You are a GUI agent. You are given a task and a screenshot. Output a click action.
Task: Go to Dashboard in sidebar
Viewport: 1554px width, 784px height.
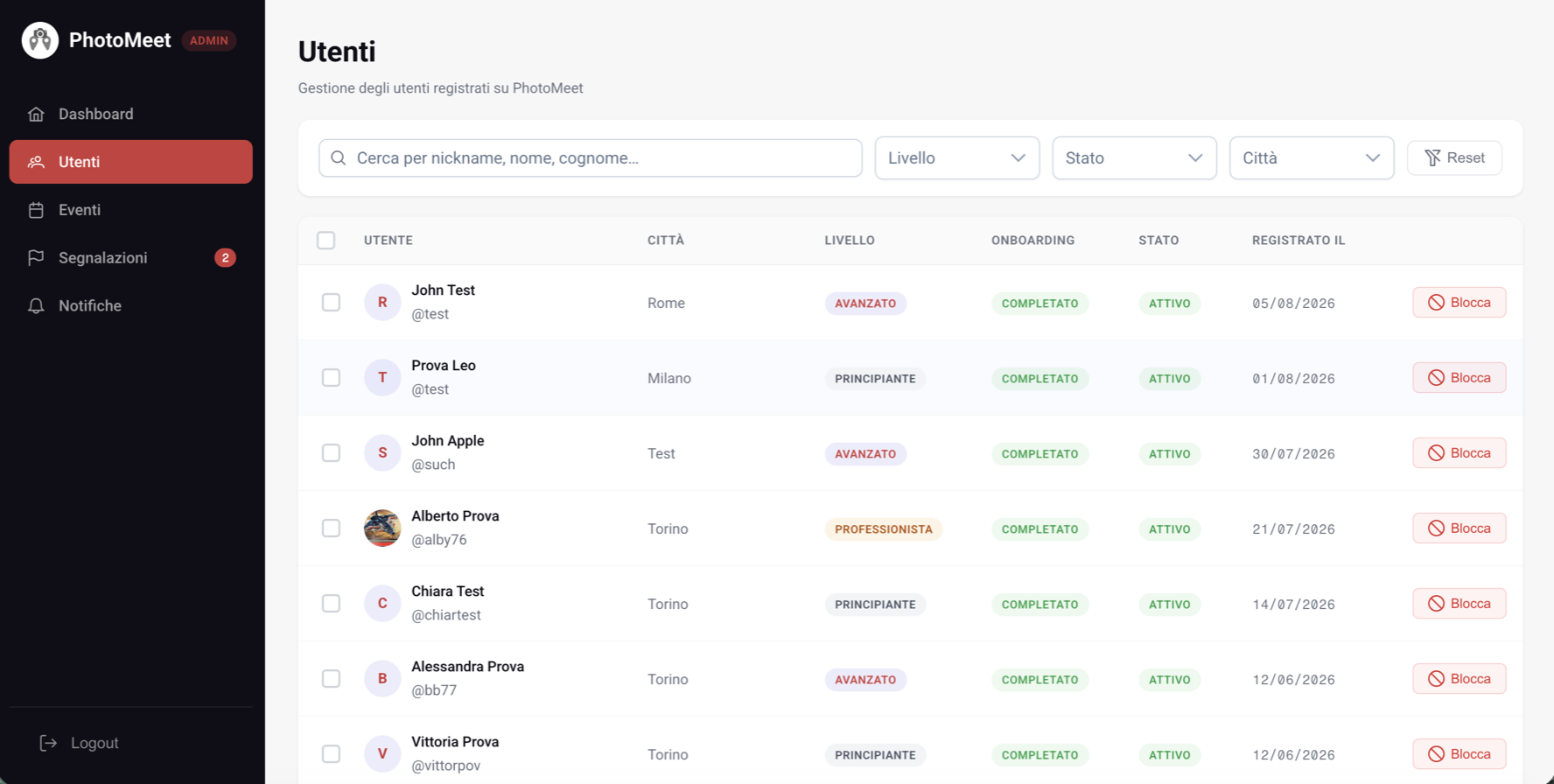coord(131,114)
